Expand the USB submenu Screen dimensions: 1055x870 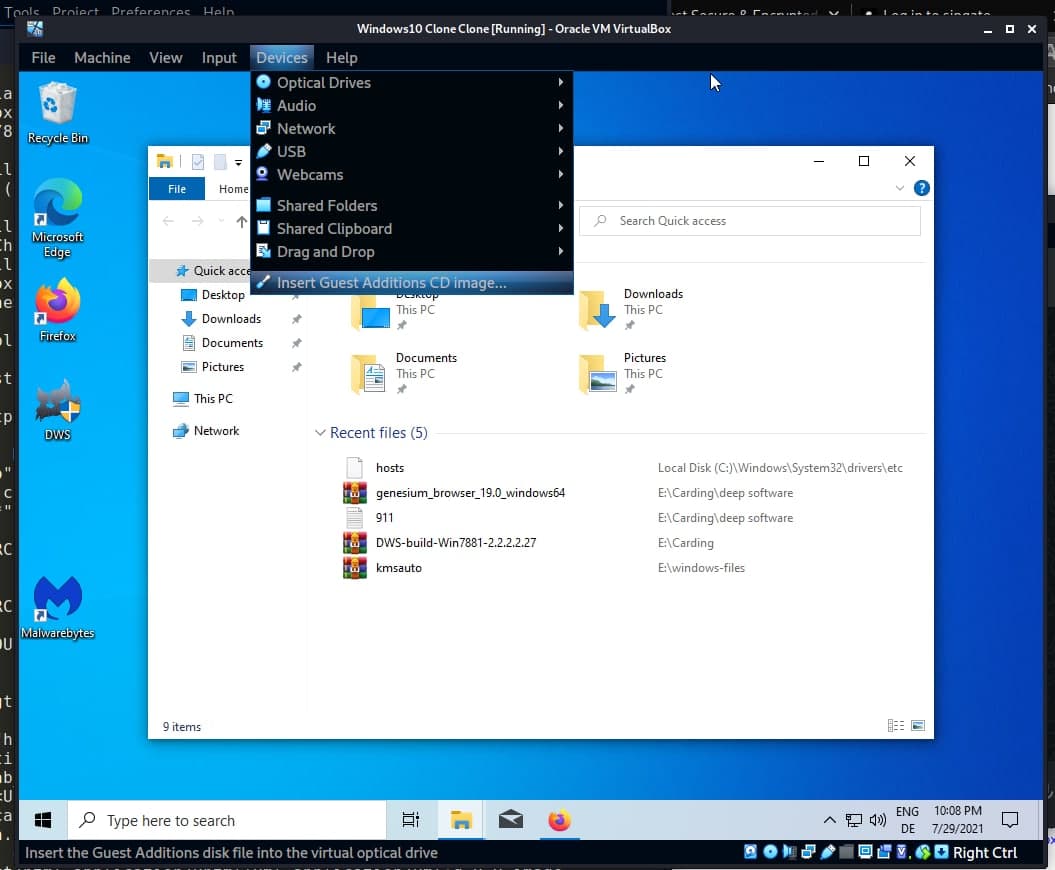click(412, 151)
